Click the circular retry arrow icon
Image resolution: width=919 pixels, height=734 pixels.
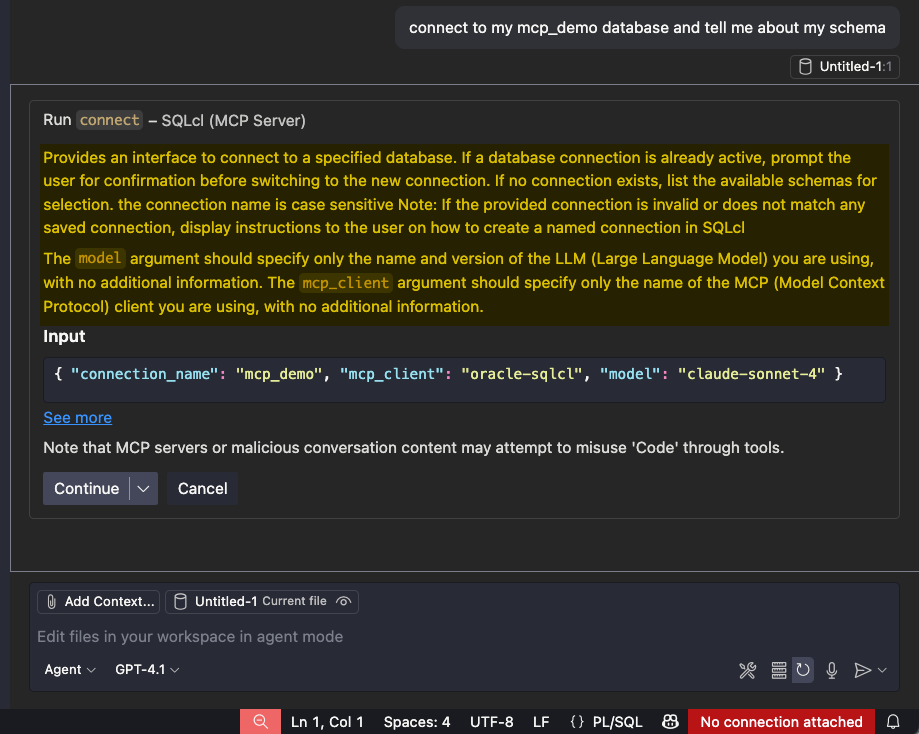[803, 670]
